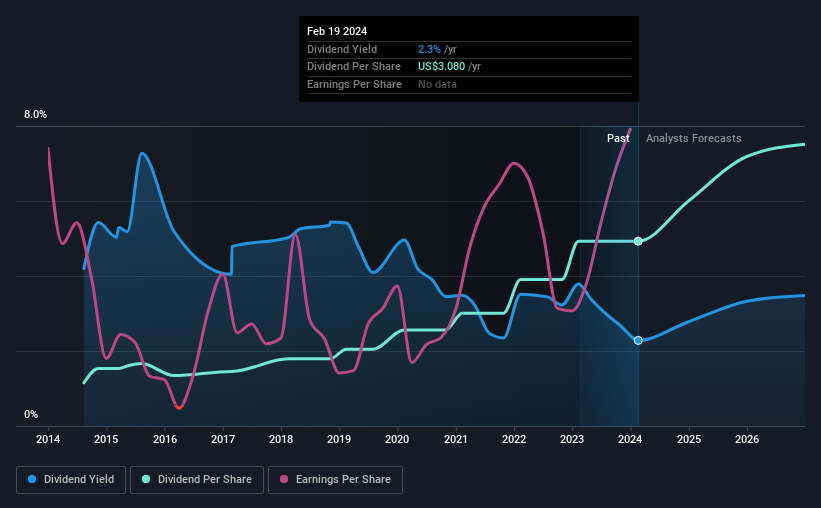821x508 pixels.
Task: Click the blue Dividend Yield legend dot
Action: (32, 479)
